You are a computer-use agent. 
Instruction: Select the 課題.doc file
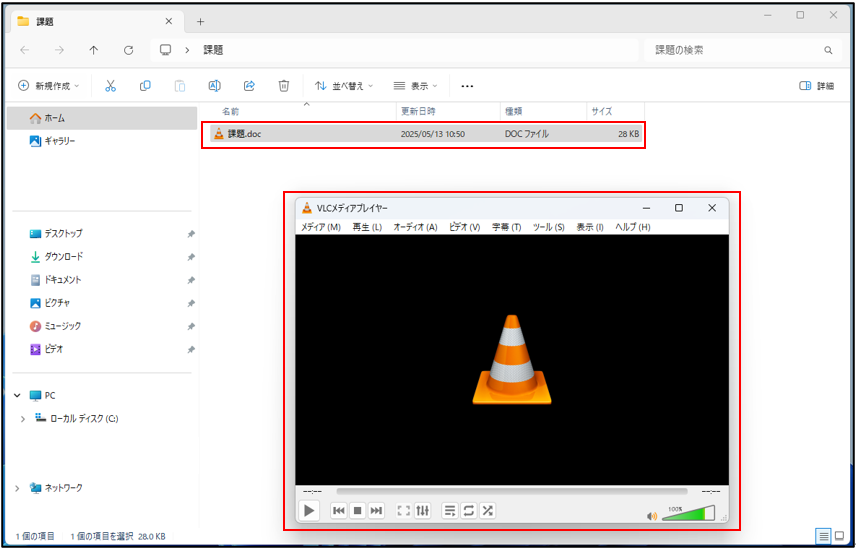pyautogui.click(x=426, y=134)
